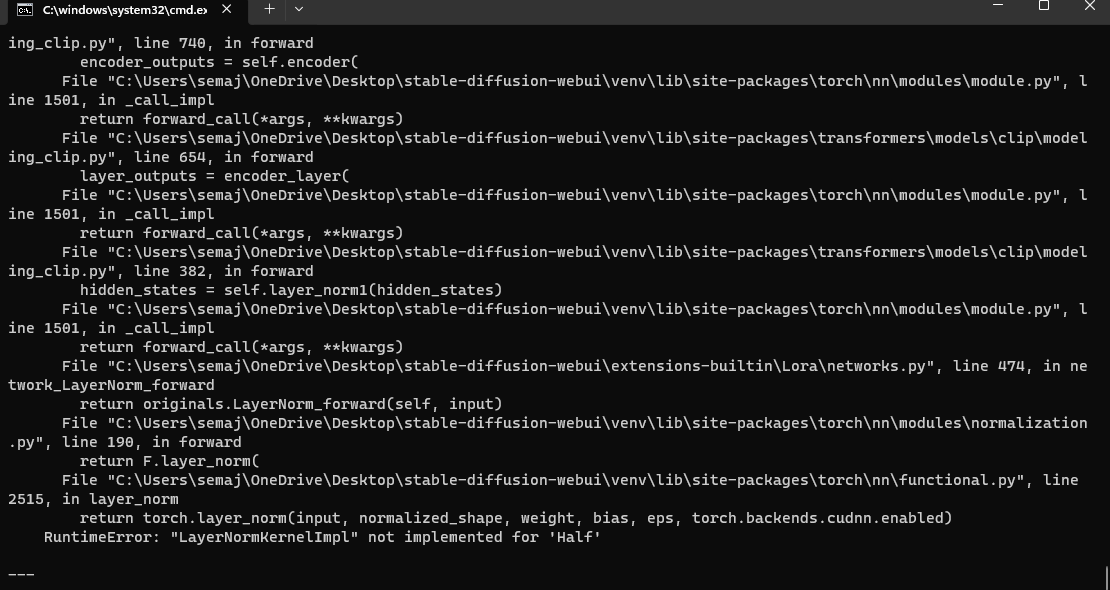Image resolution: width=1110 pixels, height=590 pixels.
Task: Close the terminal window
Action: [x=1089, y=6]
